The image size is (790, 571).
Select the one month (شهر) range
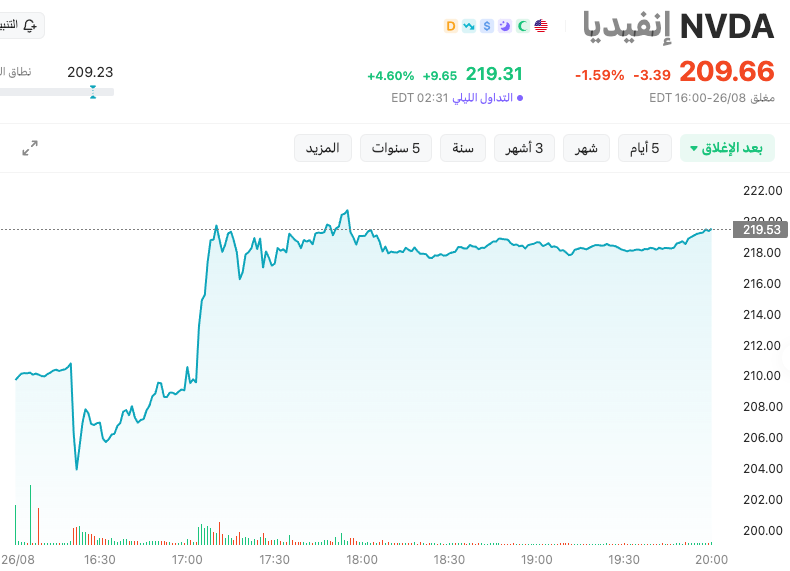pos(586,148)
